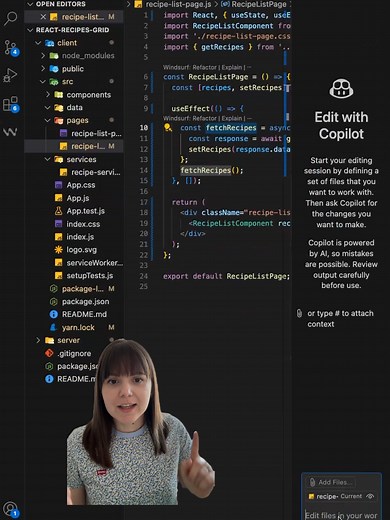
Task: Collapse the OPEN EDITORS section
Action: click(x=30, y=4)
